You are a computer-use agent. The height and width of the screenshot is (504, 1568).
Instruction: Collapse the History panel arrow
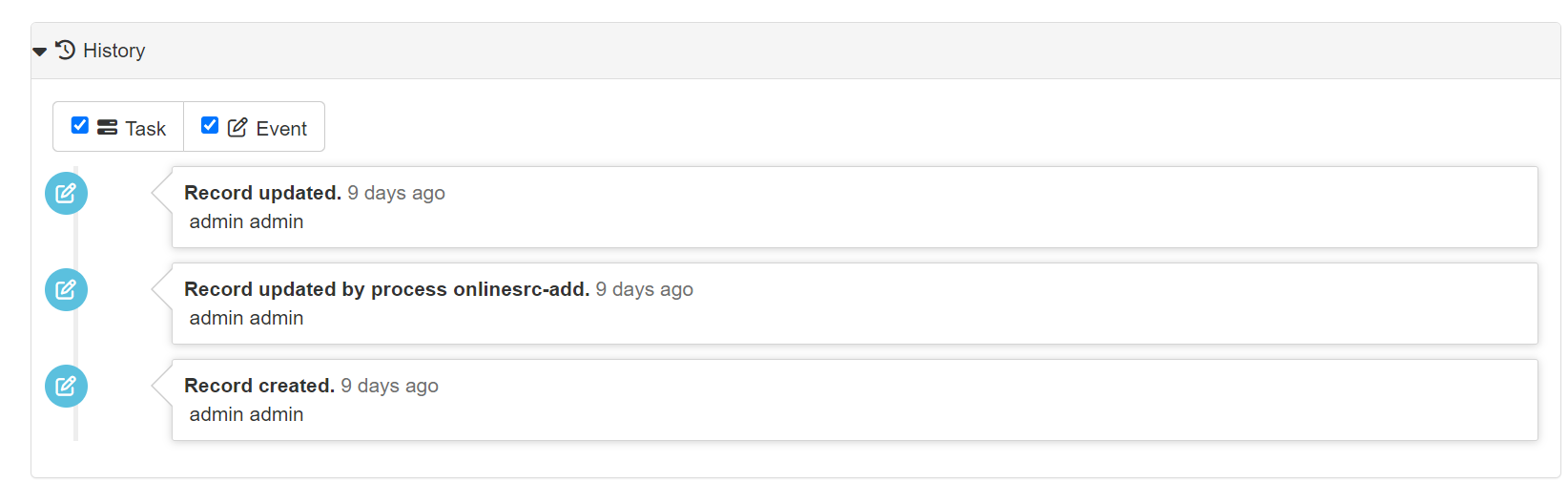[x=39, y=52]
